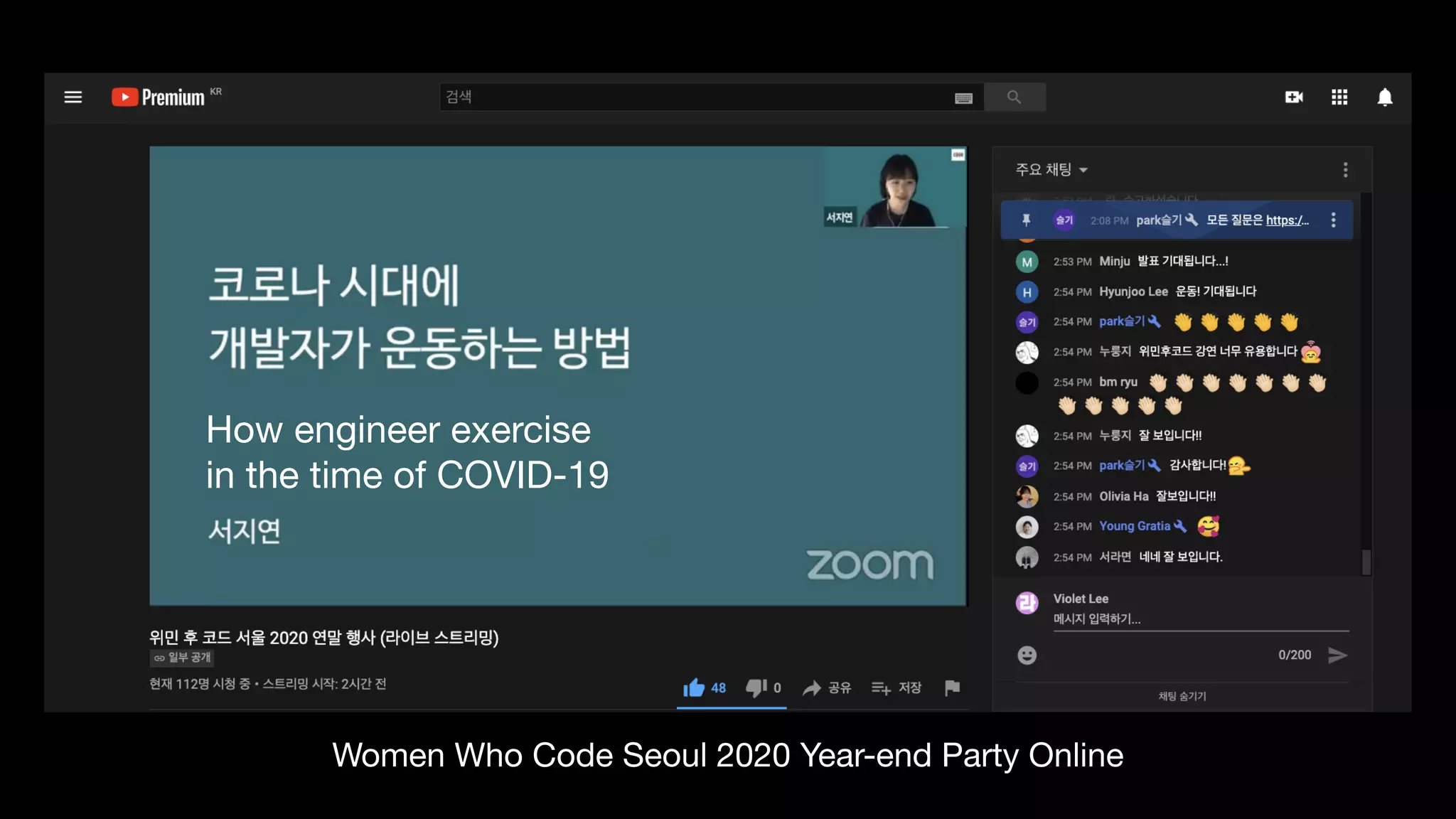Open the https link in pinned message
The image size is (1456, 819).
tap(1287, 220)
